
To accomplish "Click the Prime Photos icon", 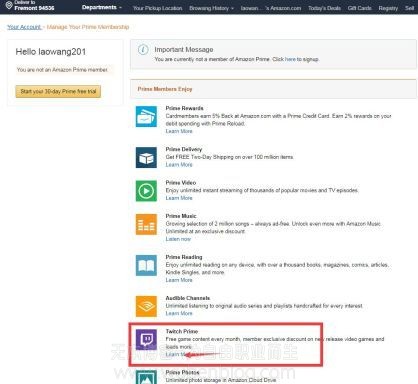I will tap(146, 377).
